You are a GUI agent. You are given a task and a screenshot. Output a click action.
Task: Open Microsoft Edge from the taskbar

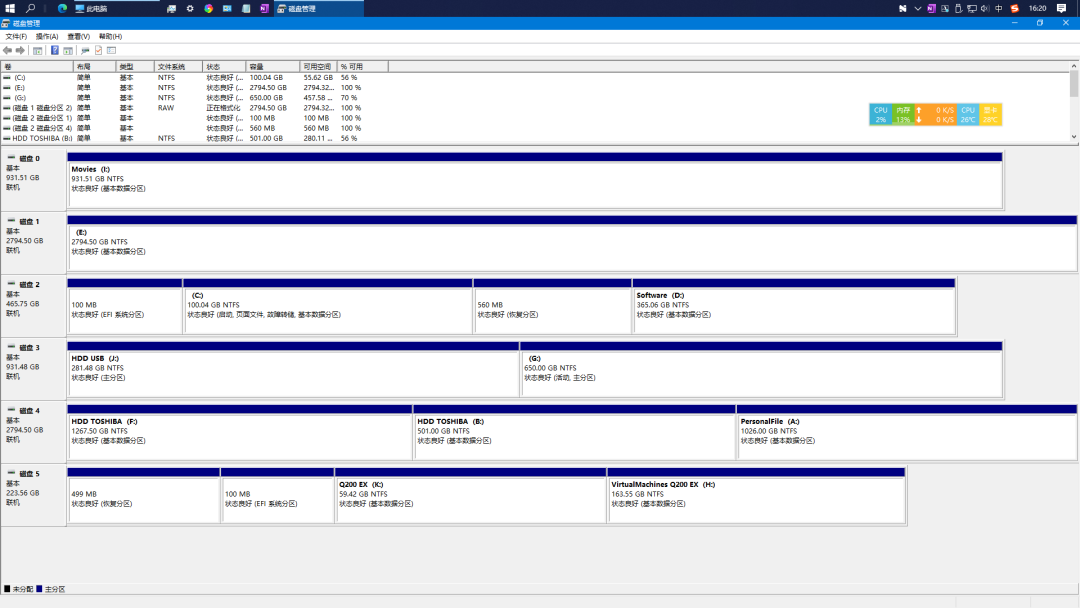pyautogui.click(x=62, y=8)
